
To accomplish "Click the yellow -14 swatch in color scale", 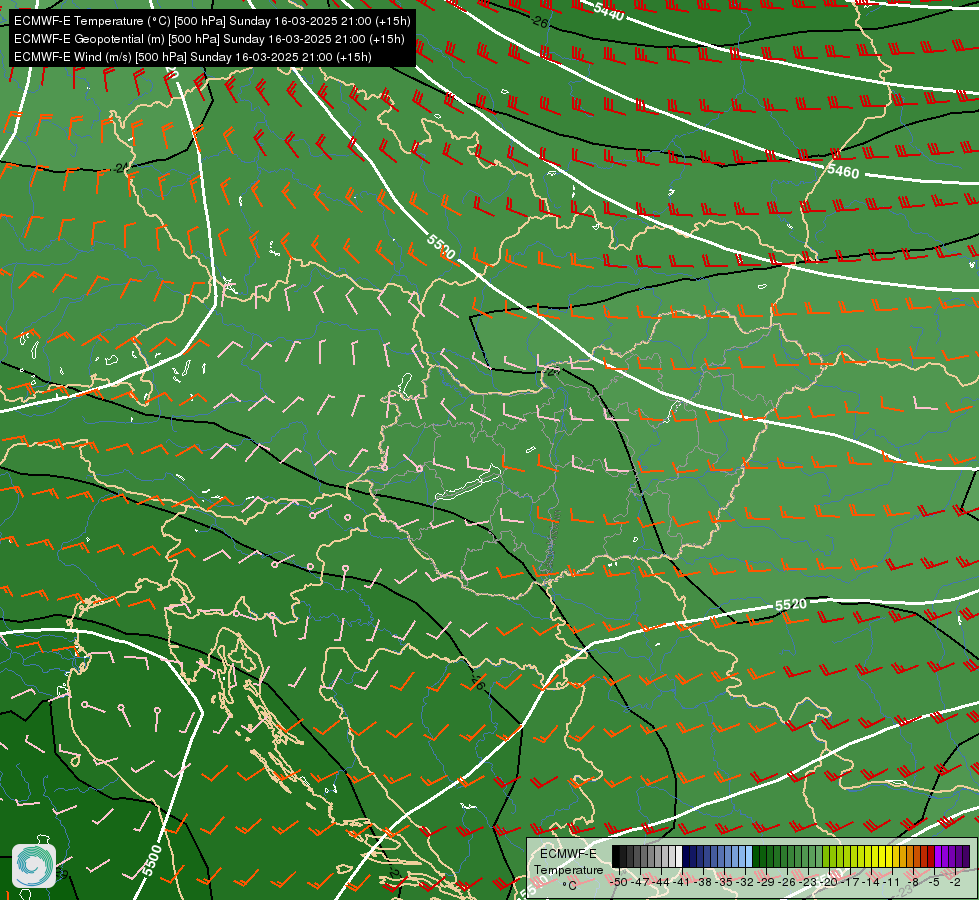I will (x=875, y=856).
